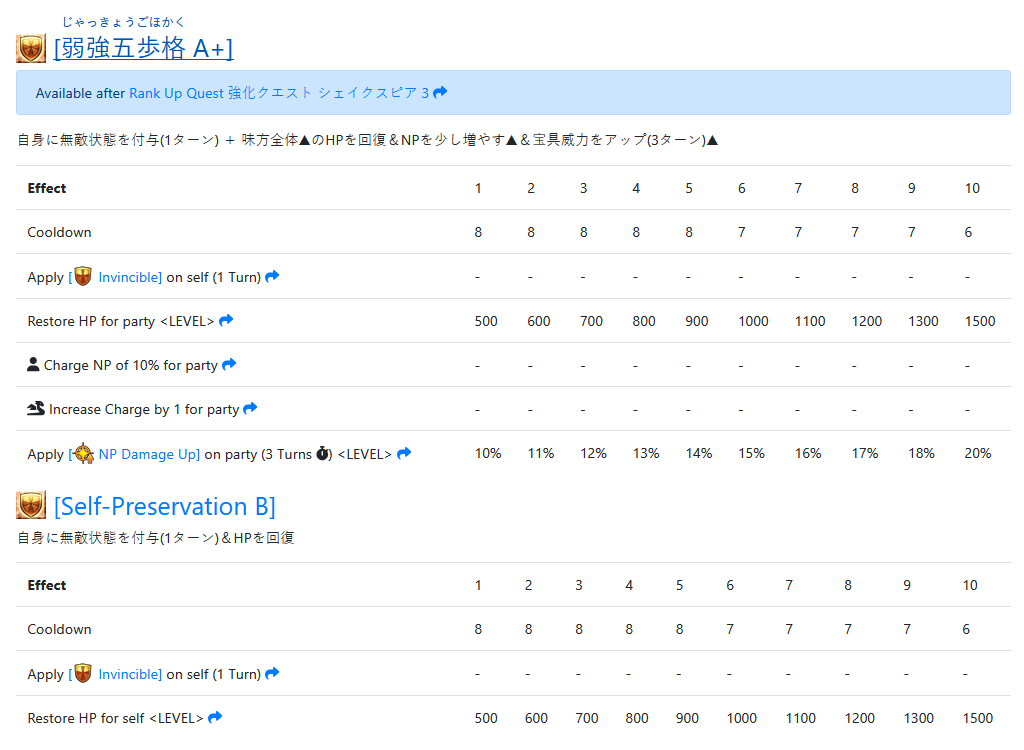The height and width of the screenshot is (750, 1024).
Task: Click arrow icon after Restore HP for self
Action: 215,717
